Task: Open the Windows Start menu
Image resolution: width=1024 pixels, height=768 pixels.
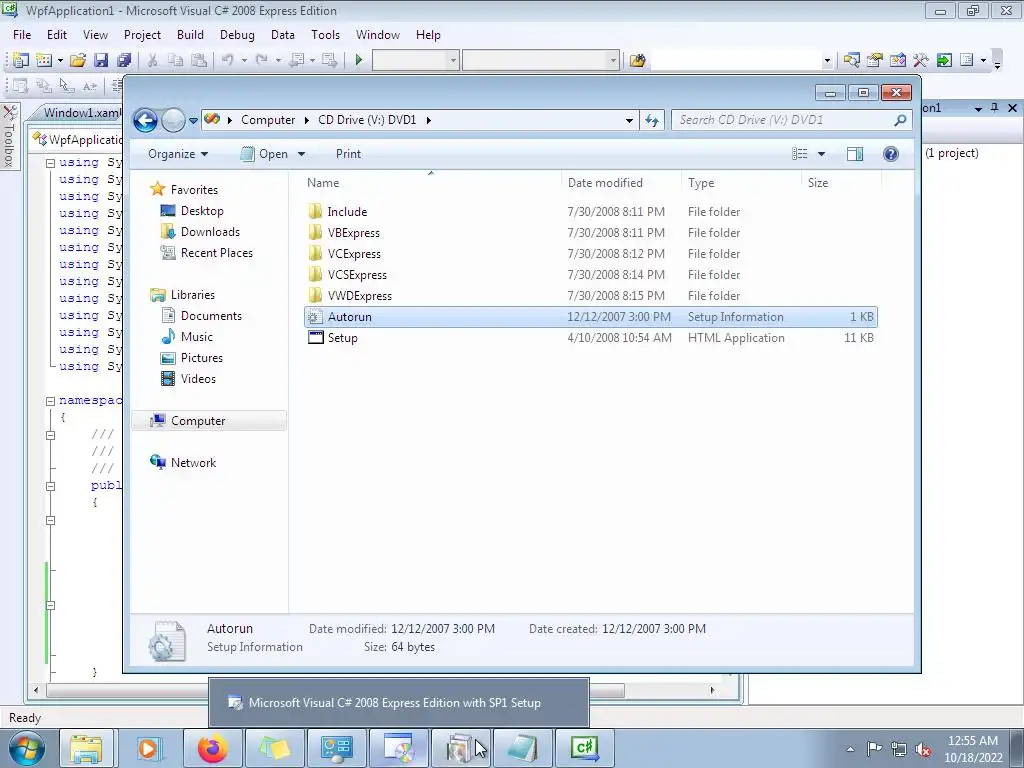Action: (27, 748)
